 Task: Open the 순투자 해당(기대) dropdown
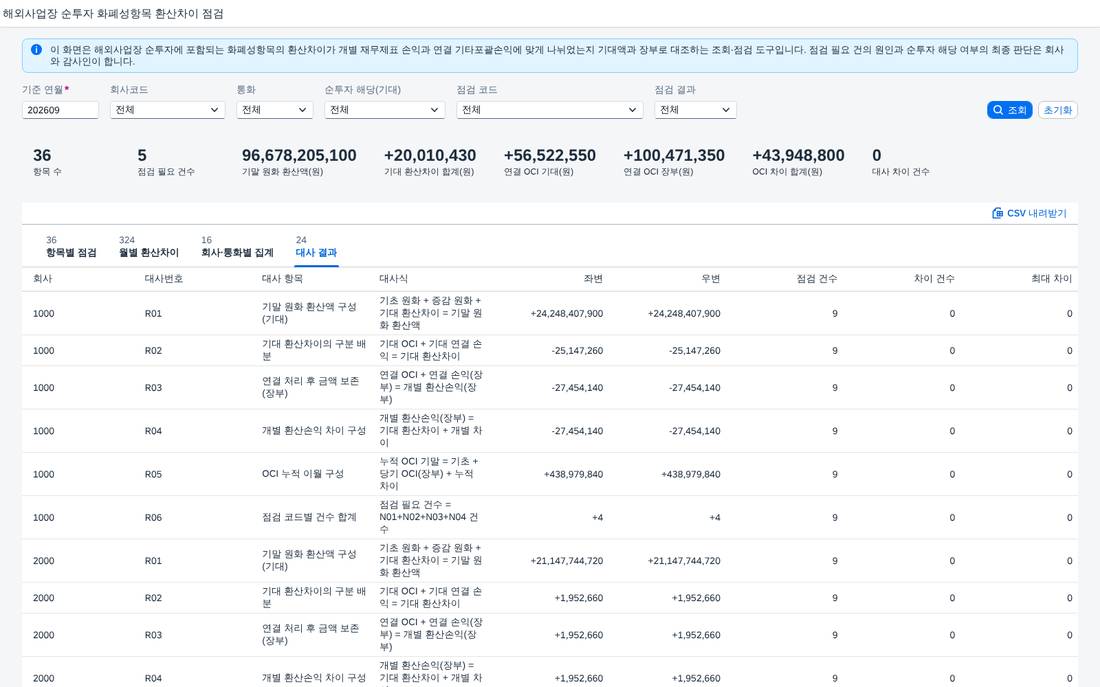click(384, 110)
